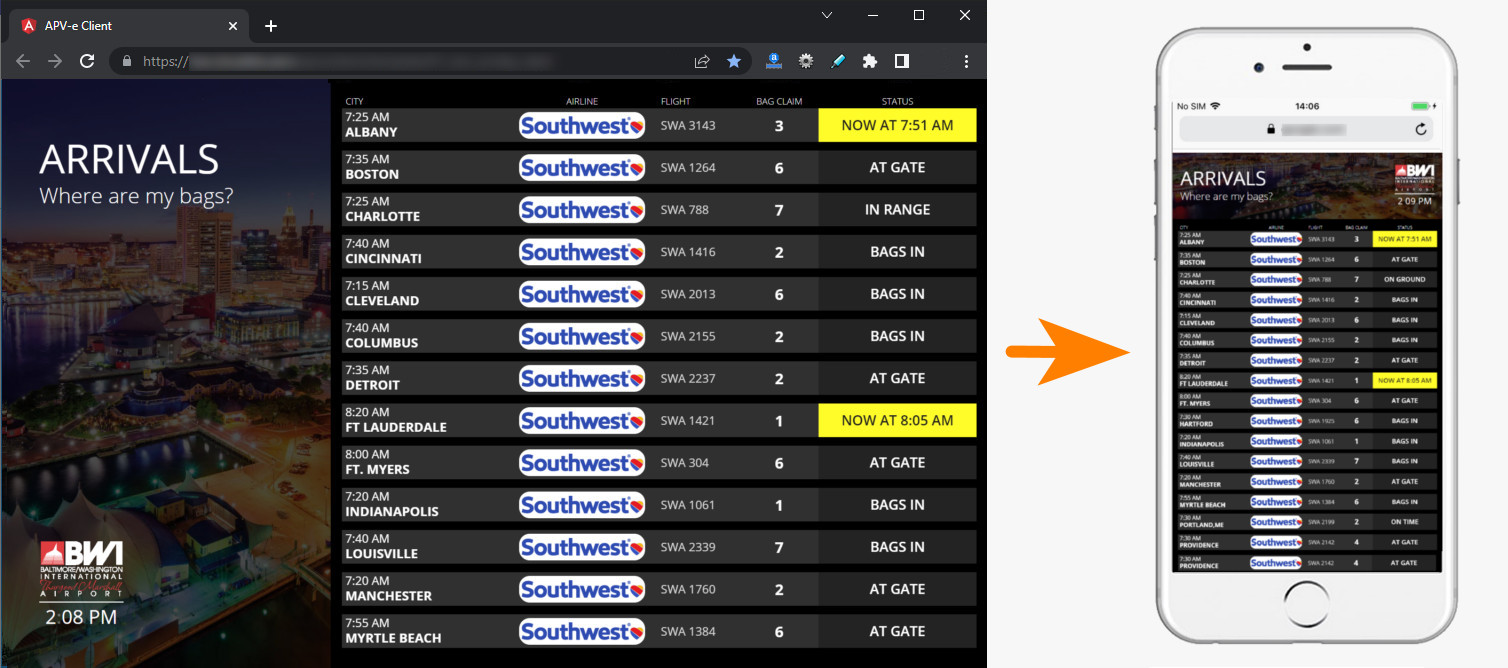Click flight 'SWA 2013' on the desktop board
The height and width of the screenshot is (668, 1508).
pyautogui.click(x=688, y=294)
